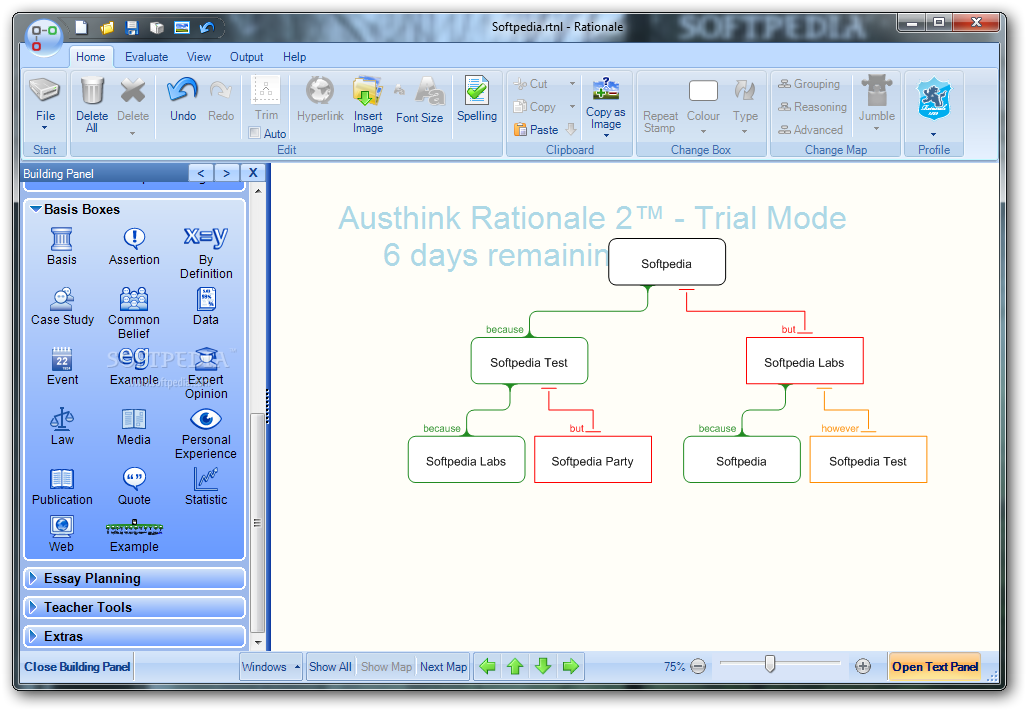
Task: Click the Show All button
Action: 330,666
